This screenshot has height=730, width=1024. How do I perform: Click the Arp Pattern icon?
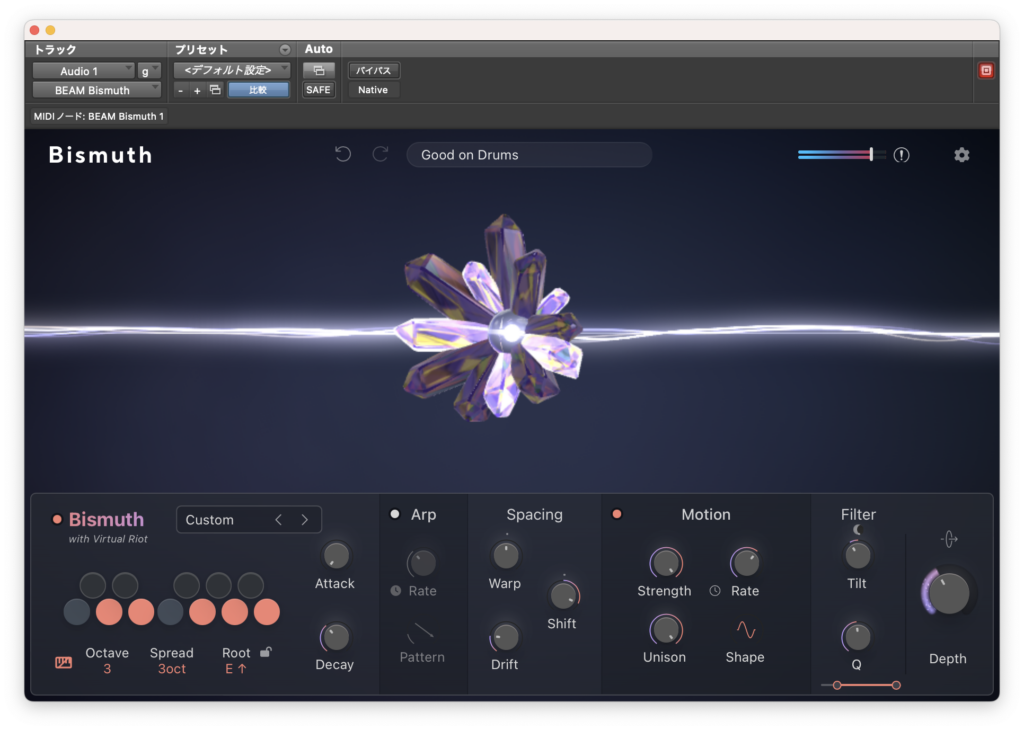tap(421, 632)
